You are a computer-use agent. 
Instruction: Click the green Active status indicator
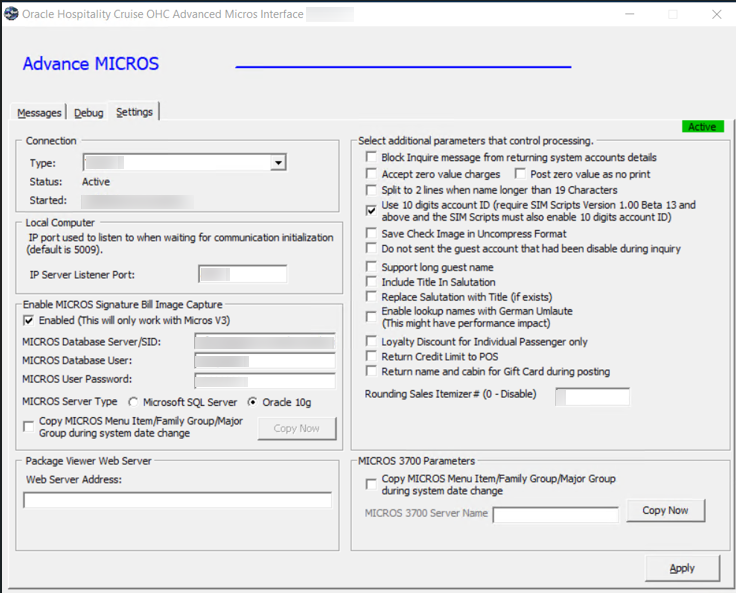coord(703,126)
